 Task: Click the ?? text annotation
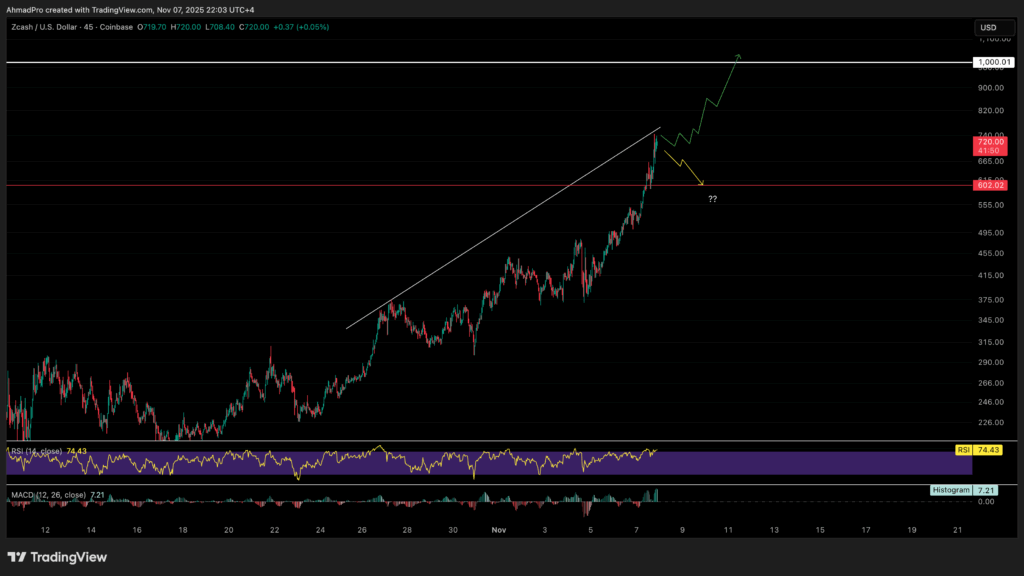[712, 200]
